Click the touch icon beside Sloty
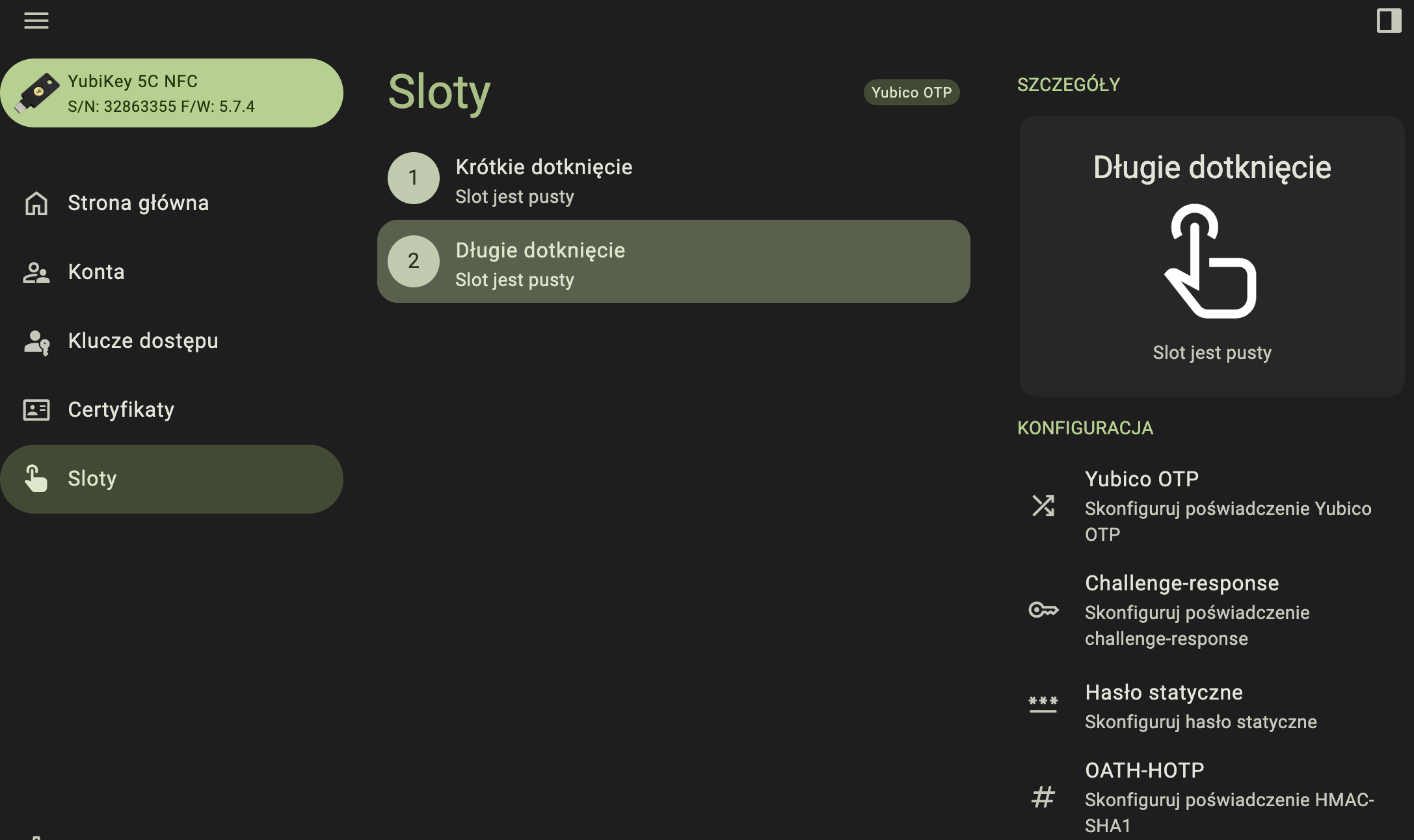The height and width of the screenshot is (840, 1414). click(x=36, y=479)
